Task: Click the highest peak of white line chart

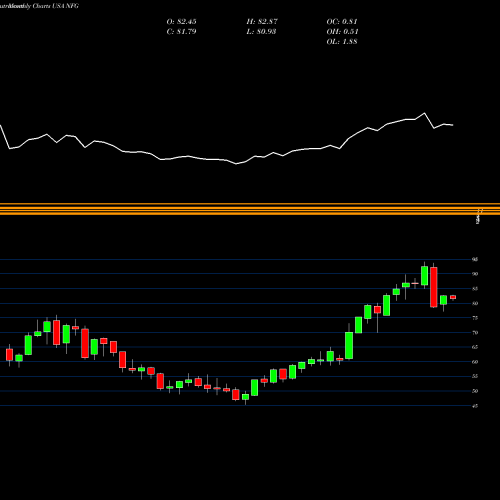Action: click(x=424, y=113)
